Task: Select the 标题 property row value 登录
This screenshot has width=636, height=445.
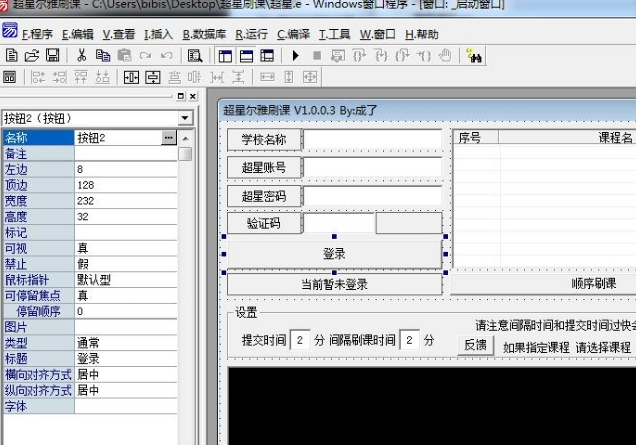Action: [126, 359]
